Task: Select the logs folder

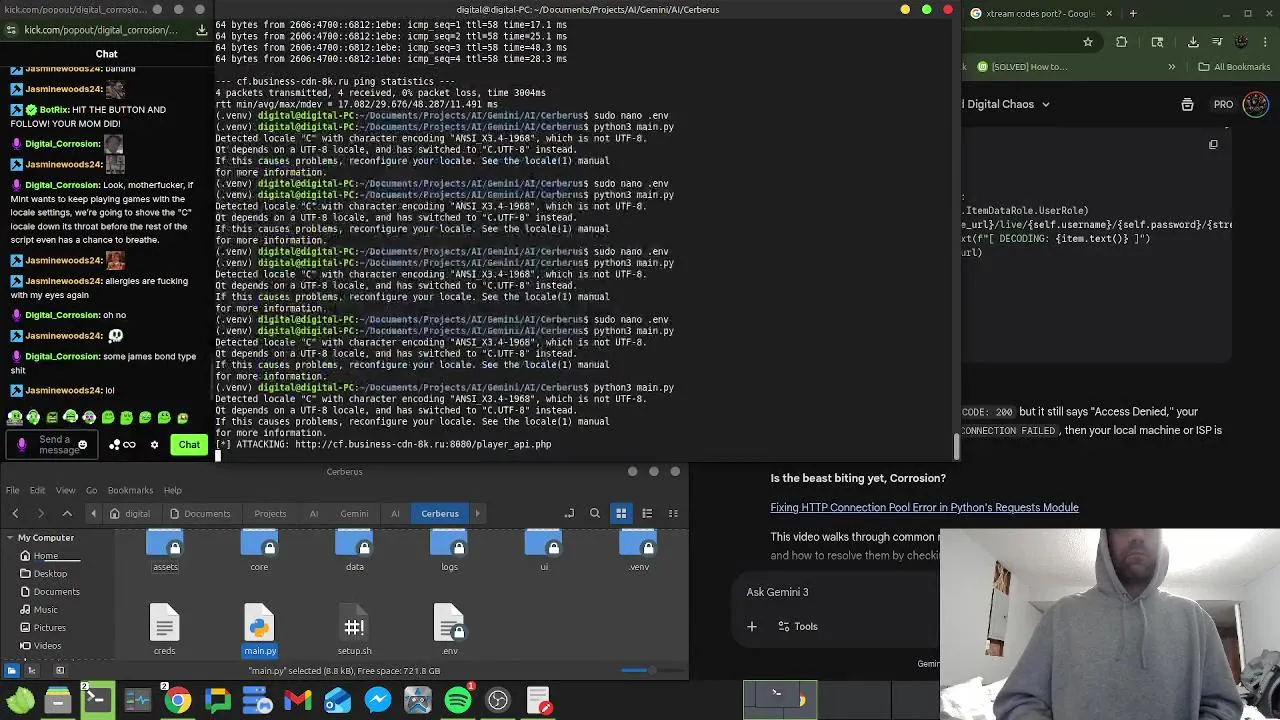Action: (449, 551)
